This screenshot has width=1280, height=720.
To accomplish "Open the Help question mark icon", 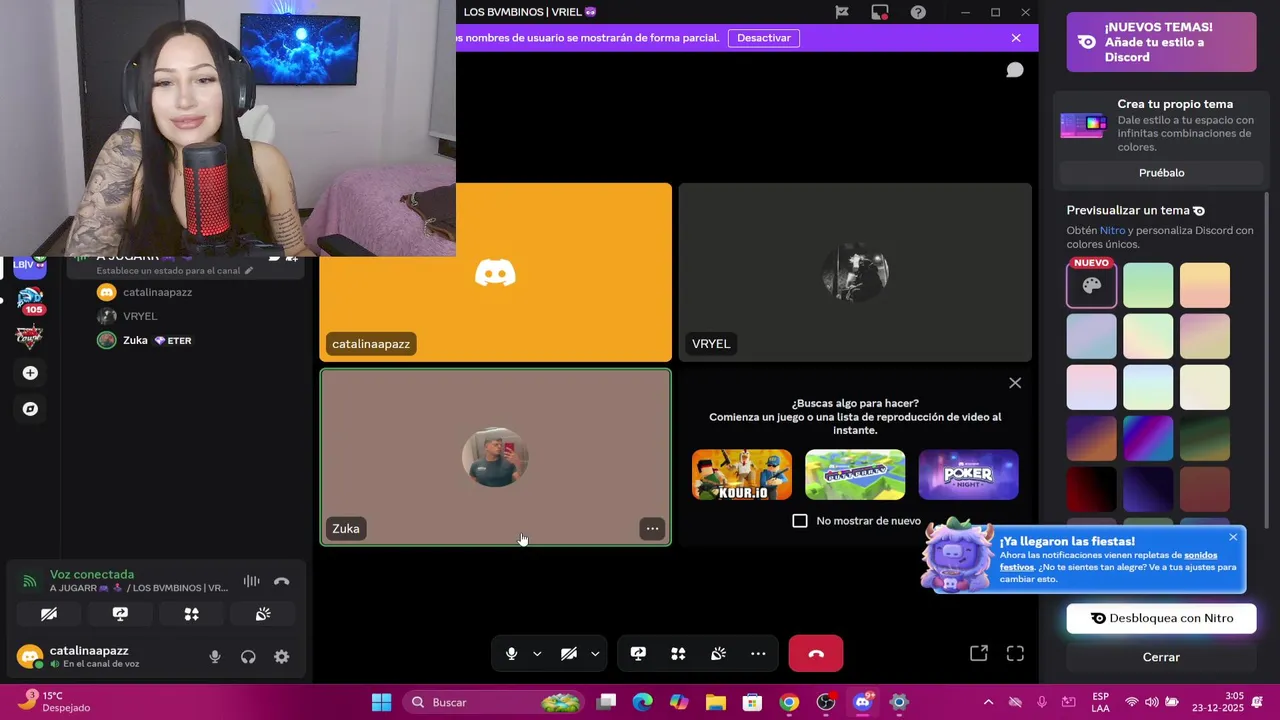I will click(918, 12).
